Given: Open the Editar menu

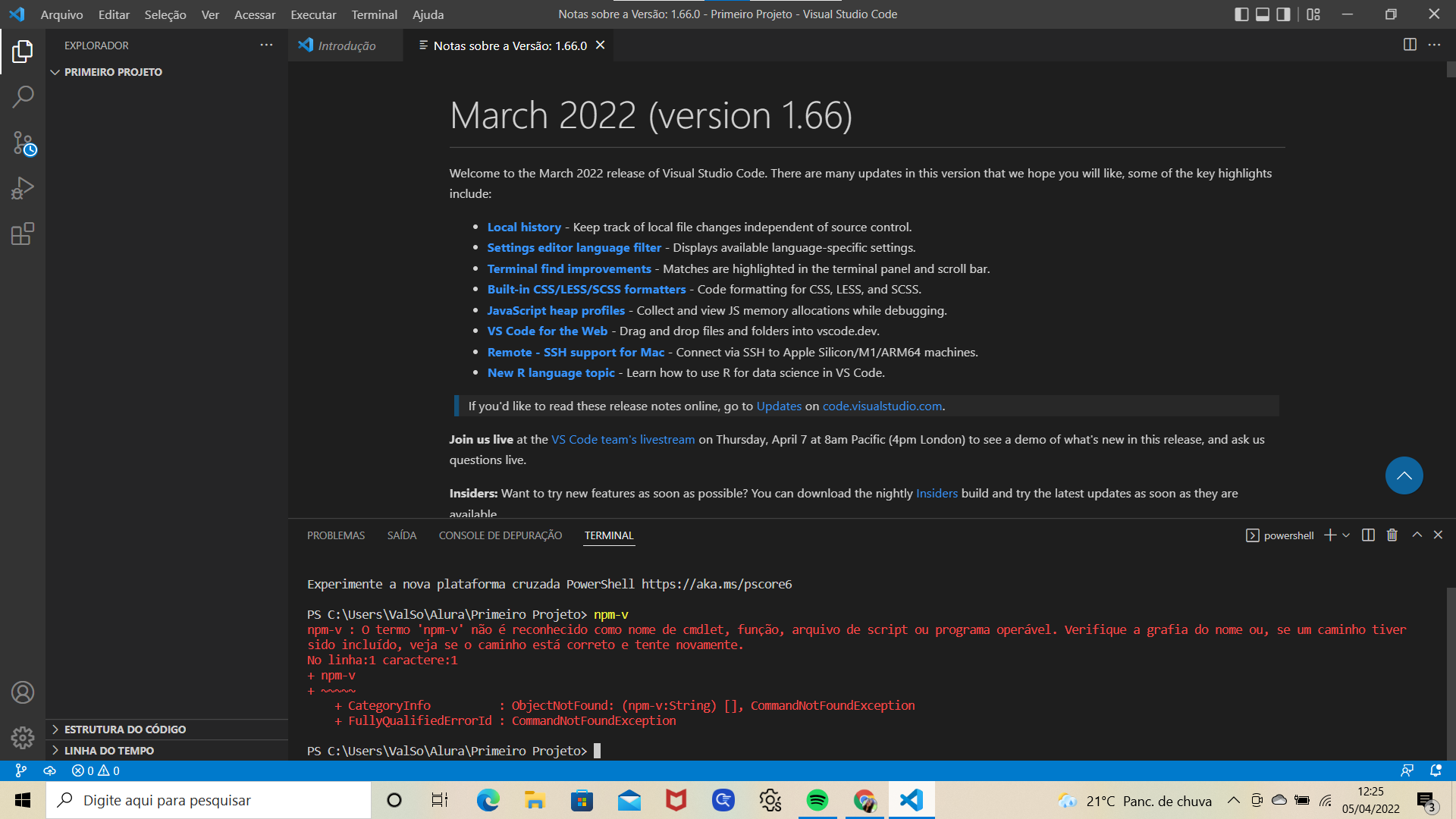Looking at the screenshot, I should point(114,14).
